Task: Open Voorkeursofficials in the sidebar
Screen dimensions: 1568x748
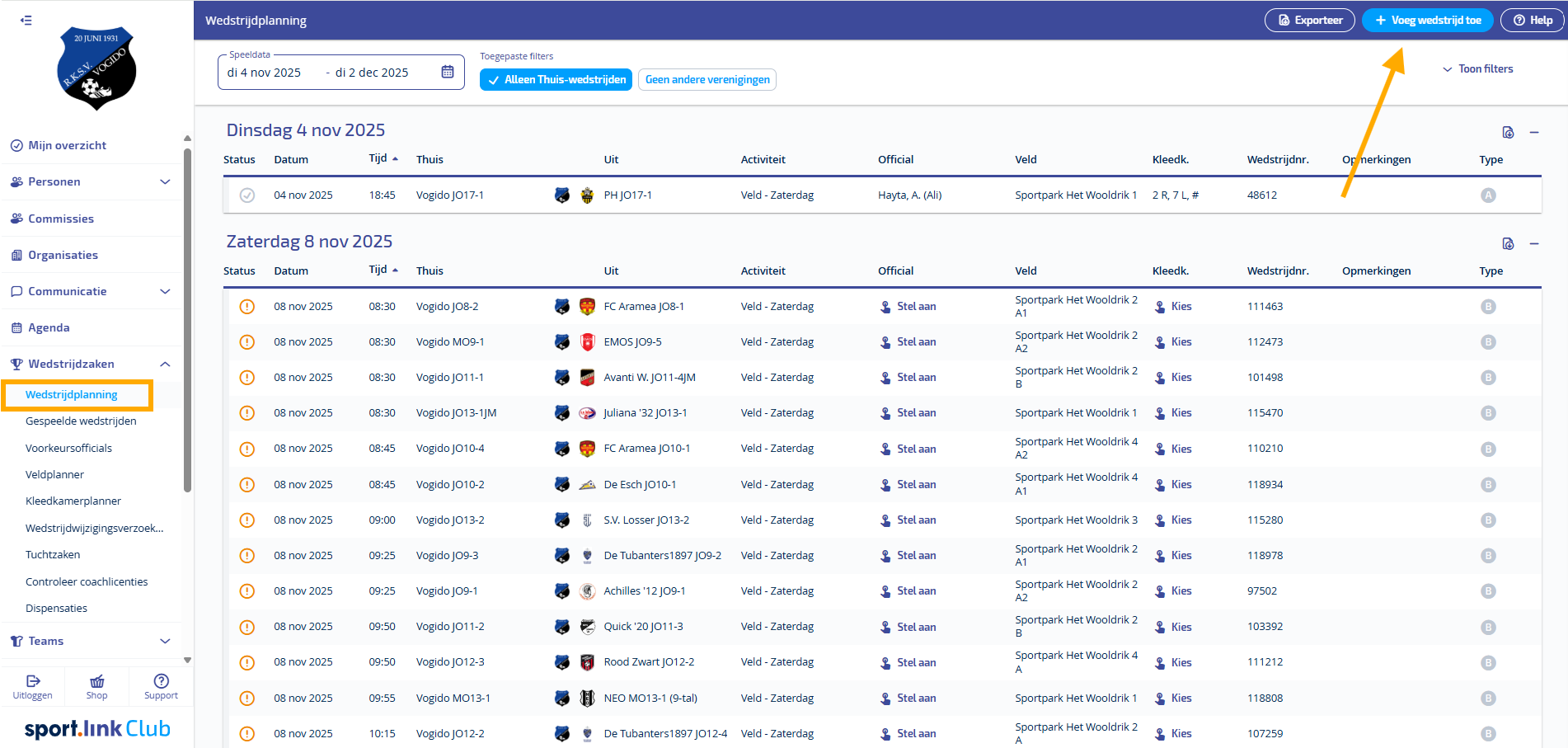Action: click(x=68, y=449)
